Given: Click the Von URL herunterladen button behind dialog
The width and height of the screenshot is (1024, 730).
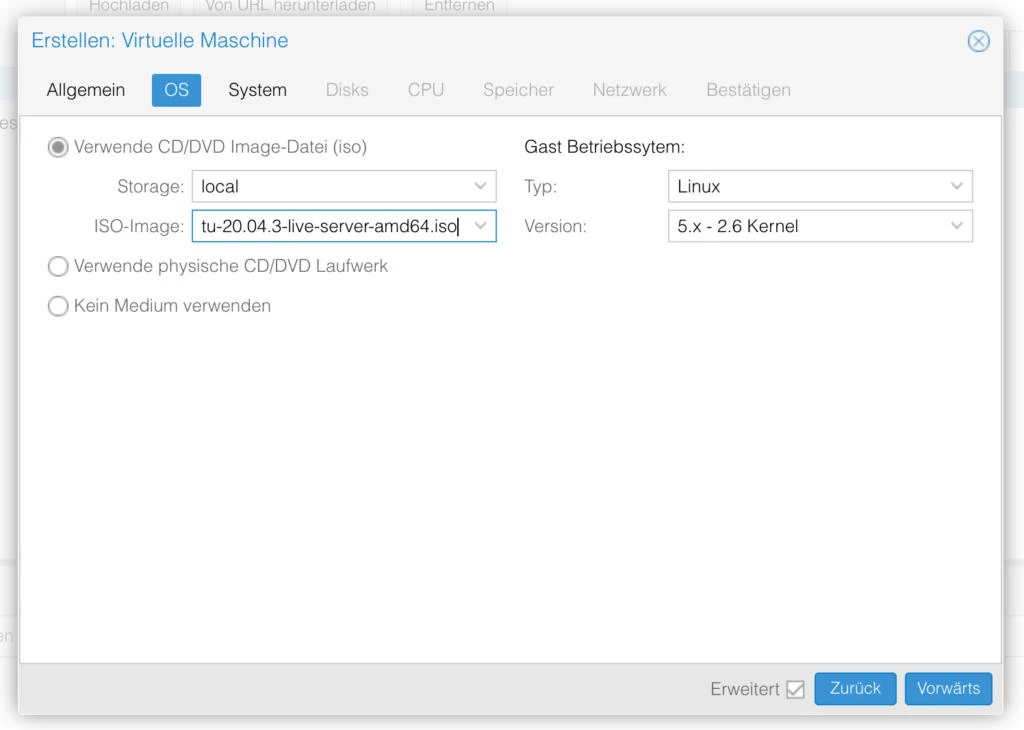Looking at the screenshot, I should [x=290, y=7].
